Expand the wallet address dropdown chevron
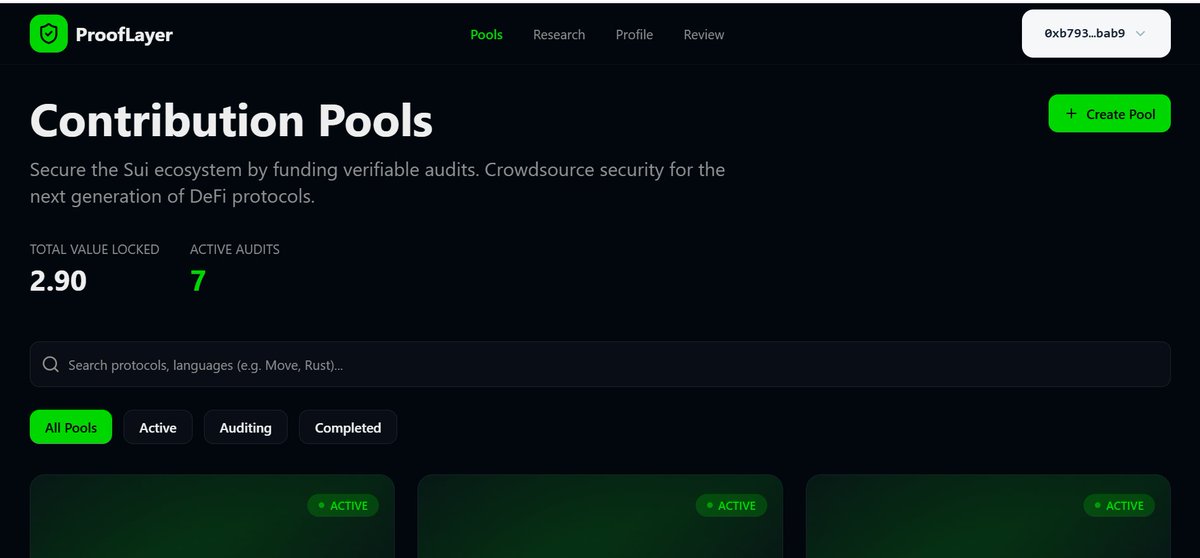This screenshot has height=558, width=1200. coord(1141,34)
